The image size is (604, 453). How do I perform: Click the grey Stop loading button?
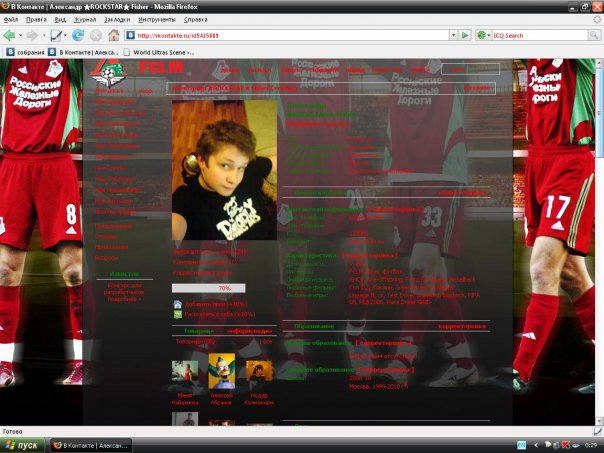(96, 35)
